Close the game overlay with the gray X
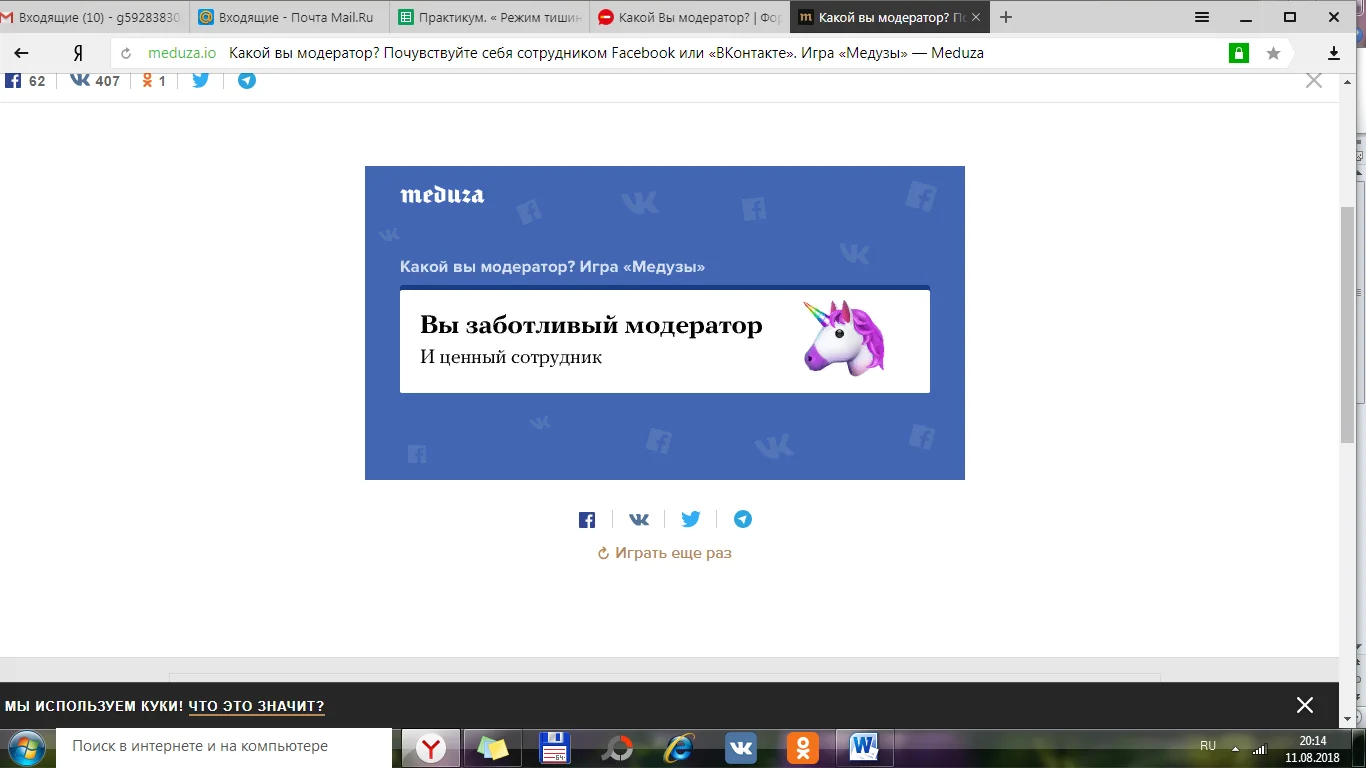The width and height of the screenshot is (1366, 768). (x=1314, y=81)
